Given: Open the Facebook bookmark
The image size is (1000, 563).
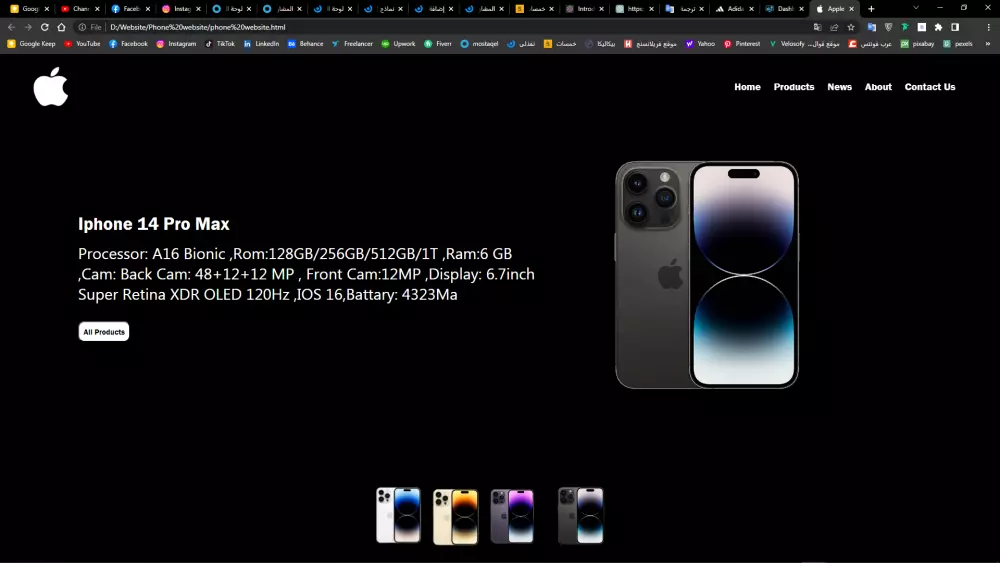Looking at the screenshot, I should (128, 44).
